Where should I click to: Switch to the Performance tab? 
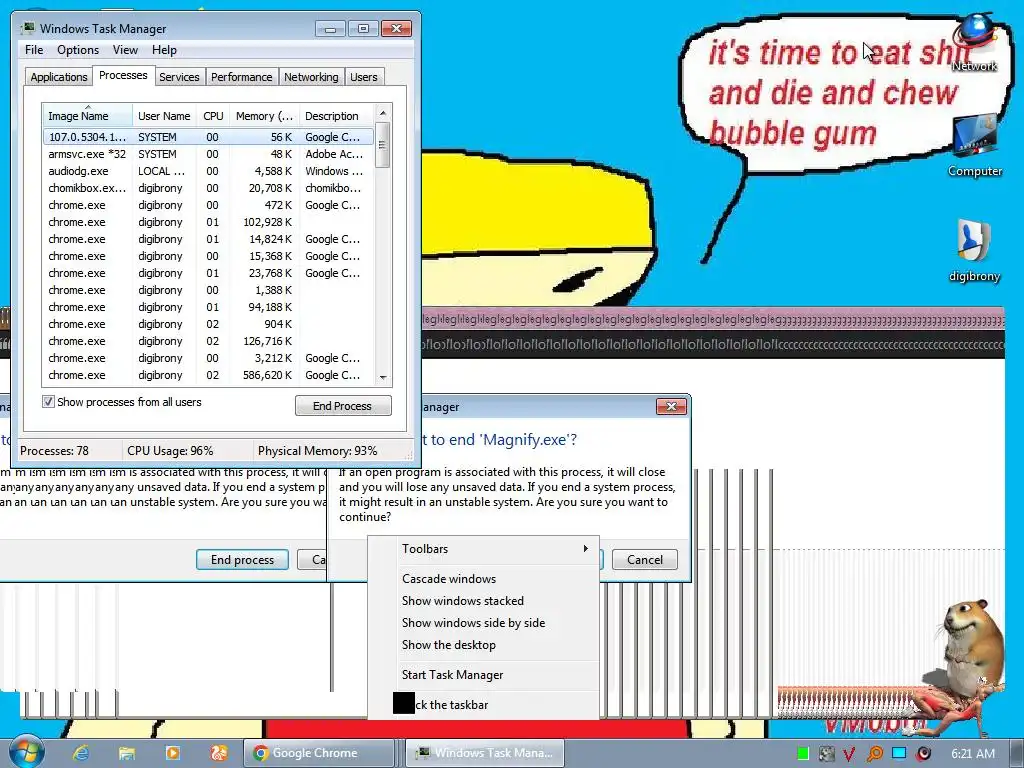pyautogui.click(x=241, y=77)
